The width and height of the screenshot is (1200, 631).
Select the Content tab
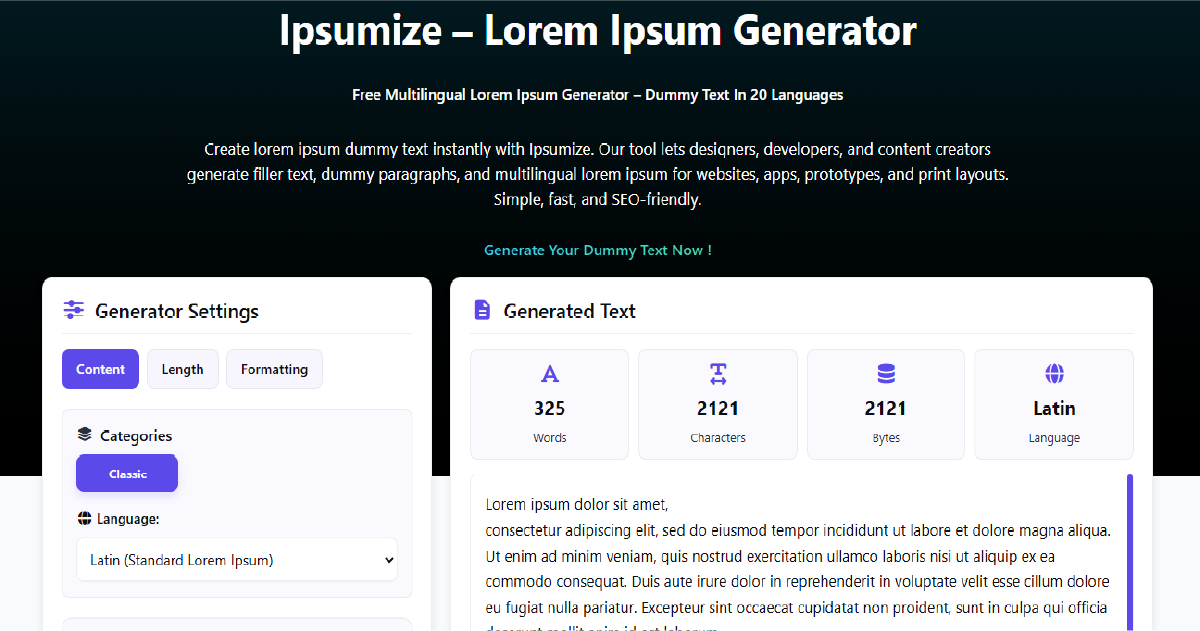(x=100, y=368)
